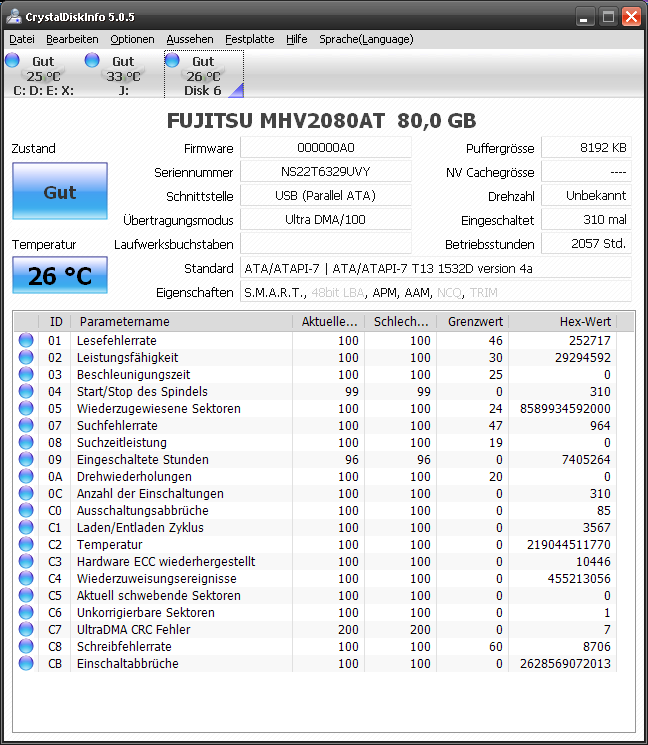Click the Übertragungsmodus field Ultra DMA/100

point(326,219)
